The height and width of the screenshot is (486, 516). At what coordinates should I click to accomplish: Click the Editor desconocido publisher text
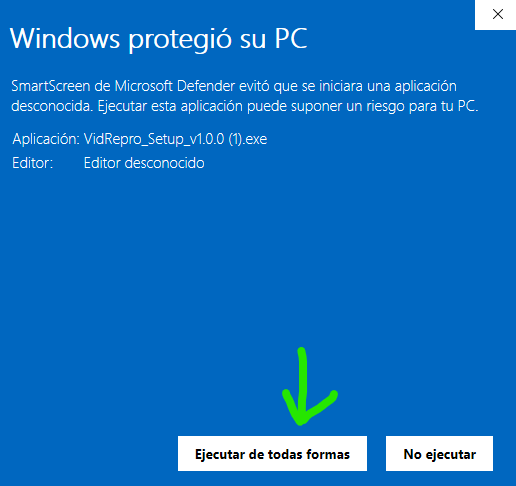pyautogui.click(x=144, y=163)
